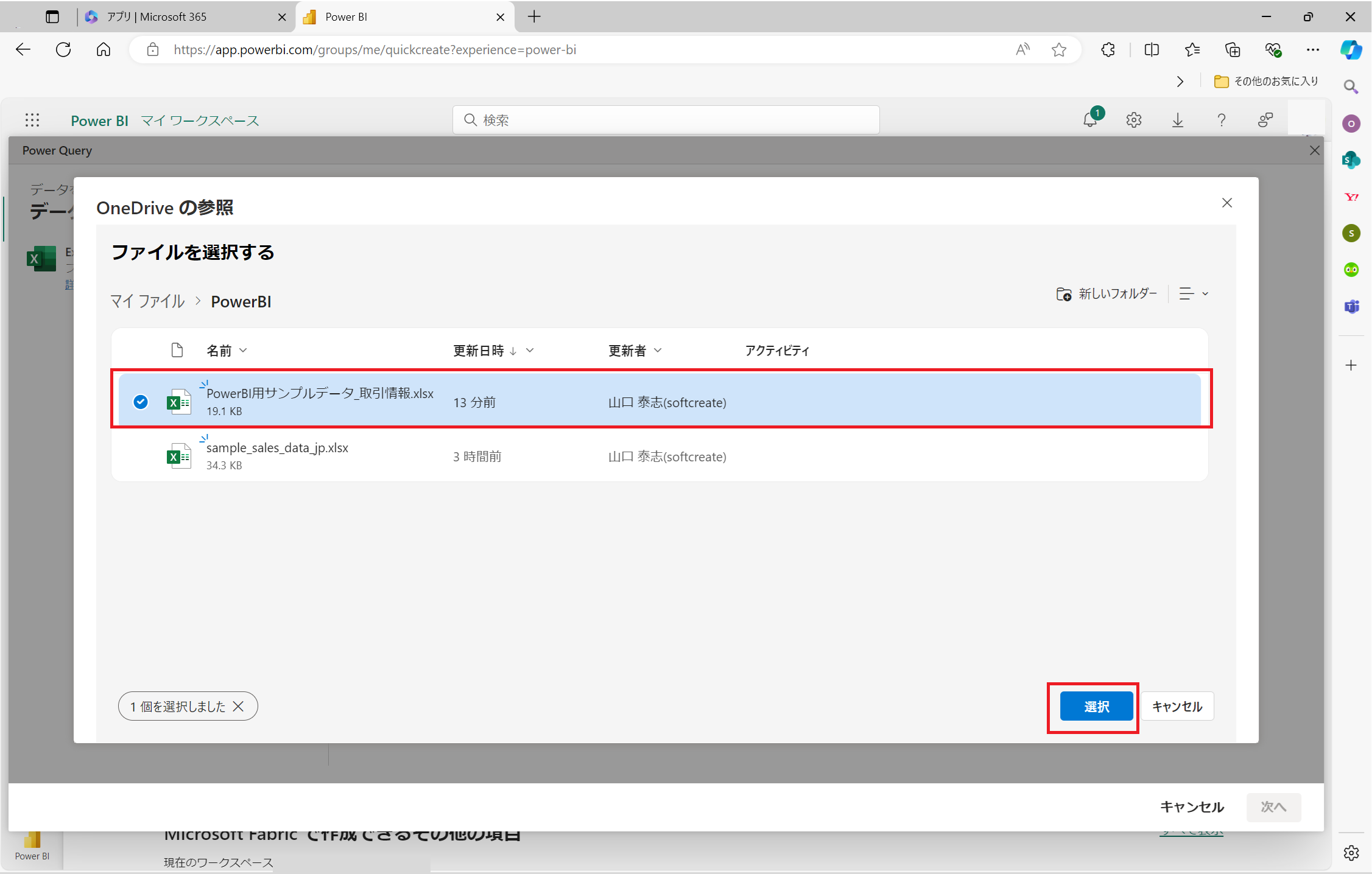Go to browser home page

coord(104,49)
